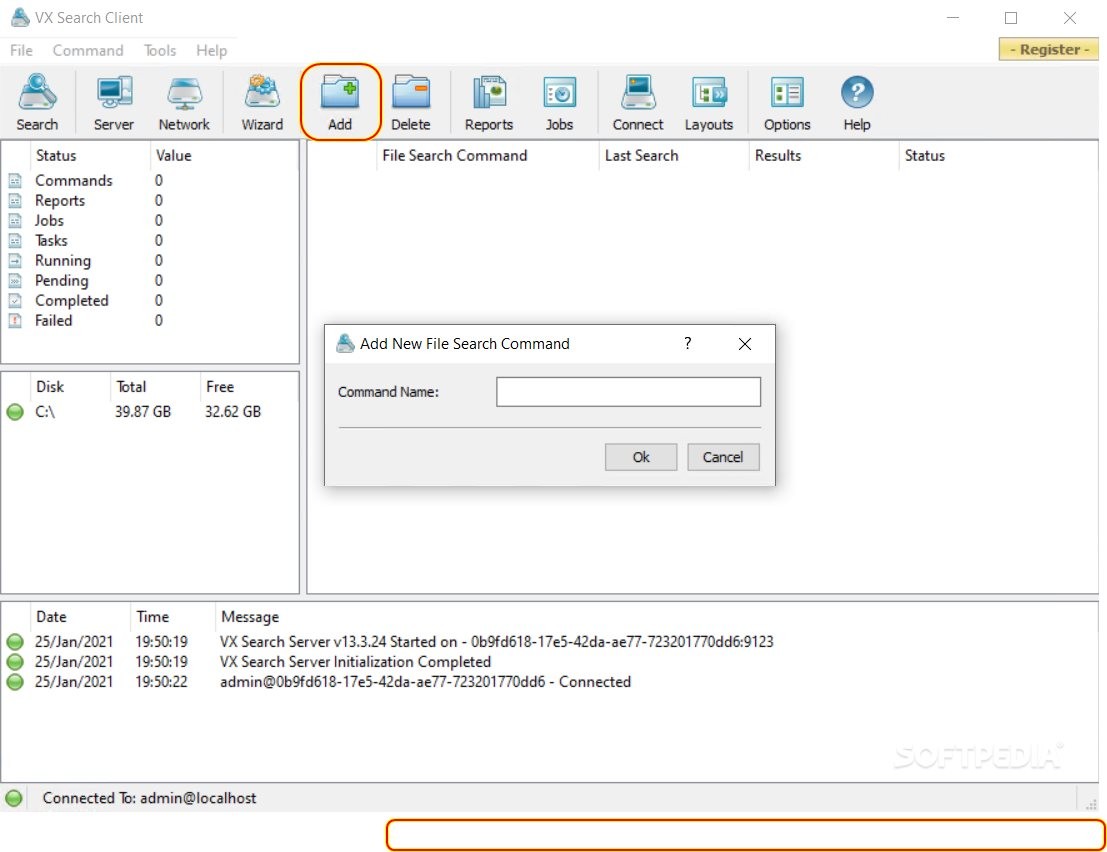Focus the Command Name input field
The width and height of the screenshot is (1107, 852).
tap(628, 392)
